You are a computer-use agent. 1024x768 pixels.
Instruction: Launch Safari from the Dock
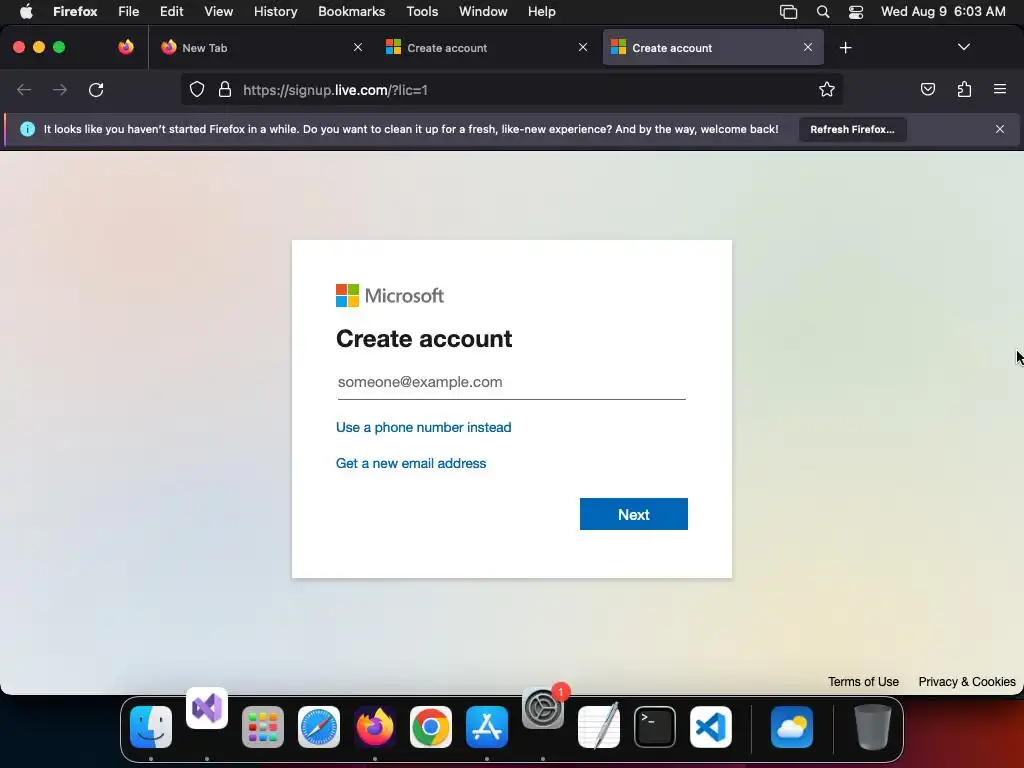pos(319,727)
